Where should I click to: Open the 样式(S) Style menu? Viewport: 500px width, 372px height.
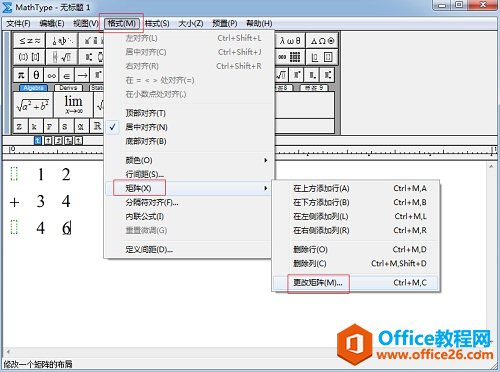(157, 24)
